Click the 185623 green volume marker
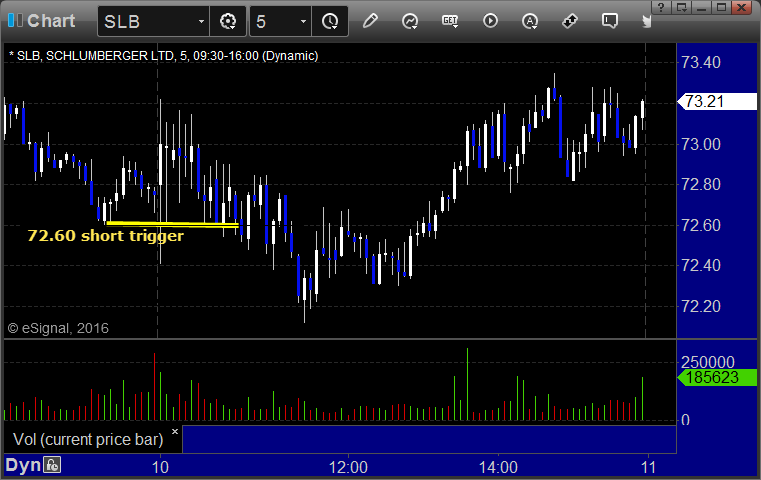 point(717,377)
